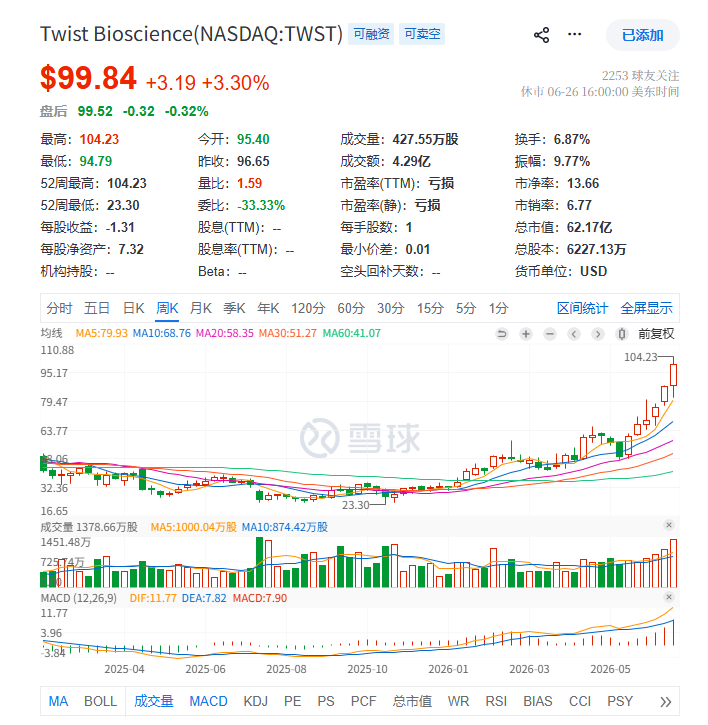Open the three-dots more options menu
Image resolution: width=708 pixels, height=725 pixels.
pos(574,34)
